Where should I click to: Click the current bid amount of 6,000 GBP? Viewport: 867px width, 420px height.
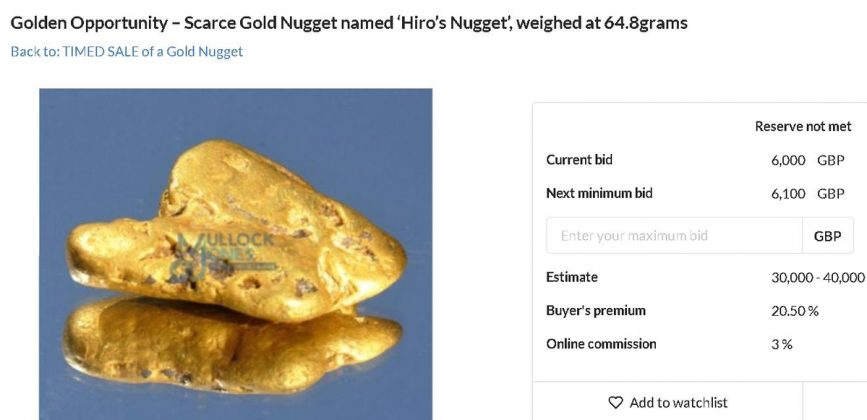click(x=807, y=160)
